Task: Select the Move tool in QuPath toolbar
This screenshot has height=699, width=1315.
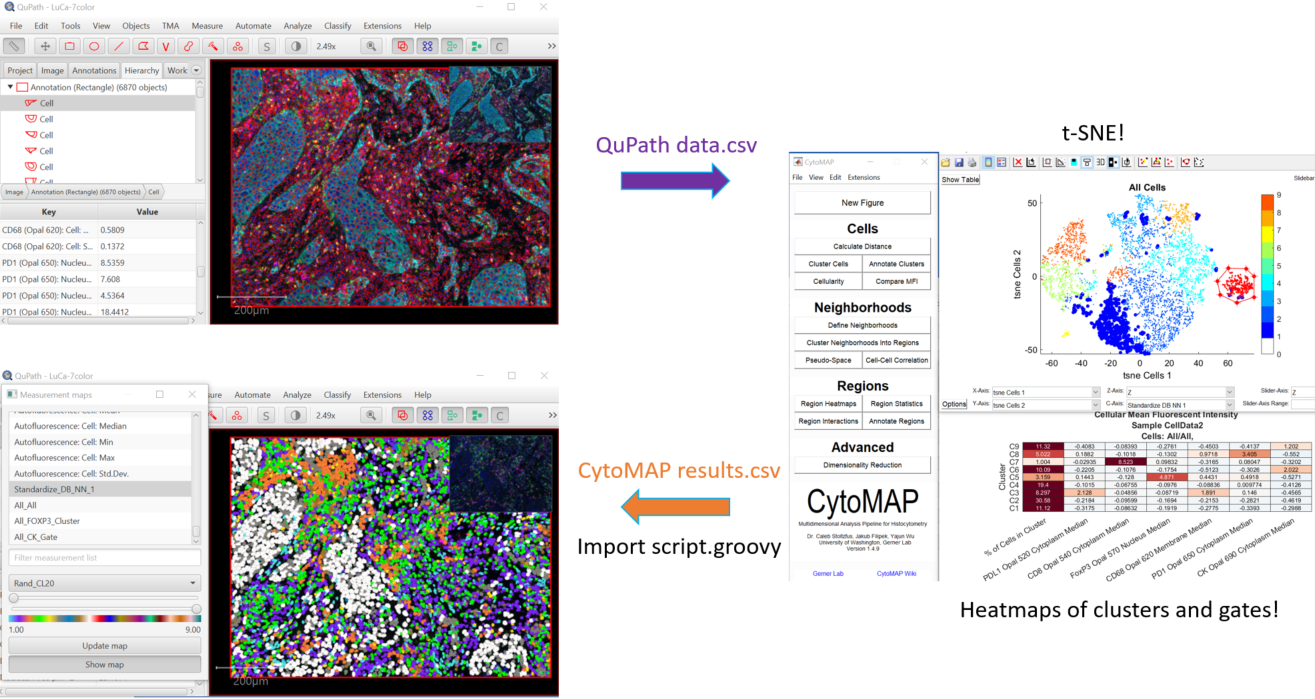Action: point(45,45)
